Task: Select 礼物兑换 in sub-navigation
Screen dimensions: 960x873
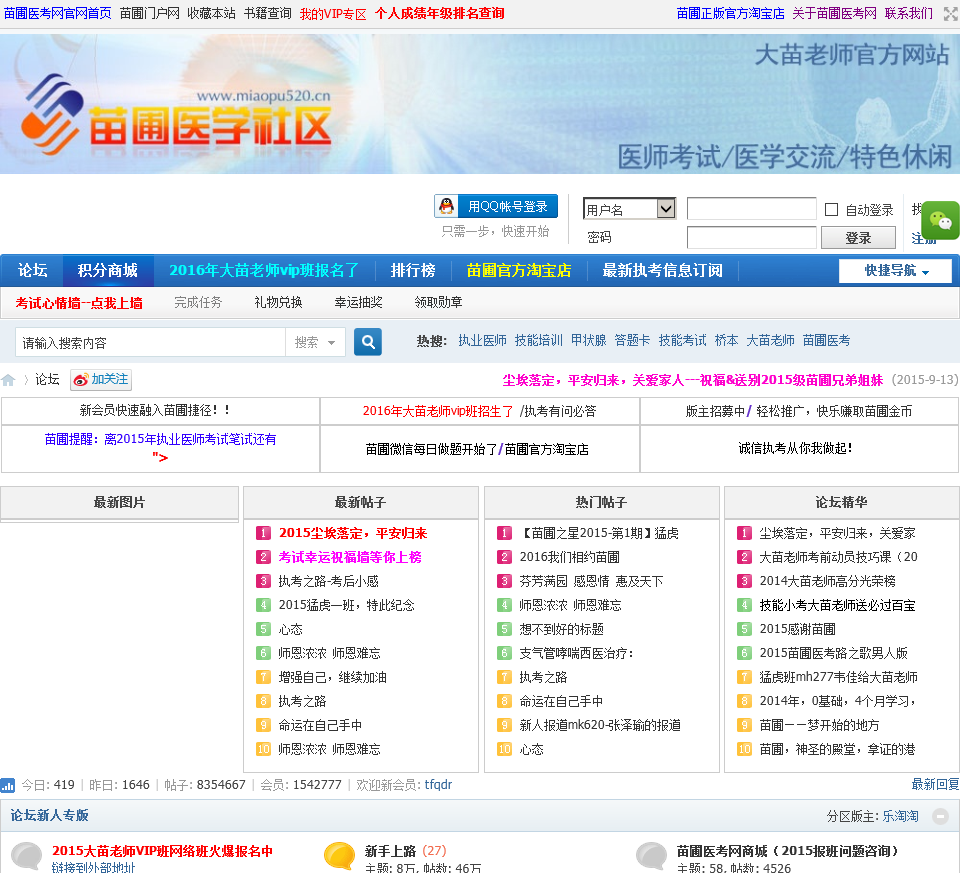Action: (278, 302)
